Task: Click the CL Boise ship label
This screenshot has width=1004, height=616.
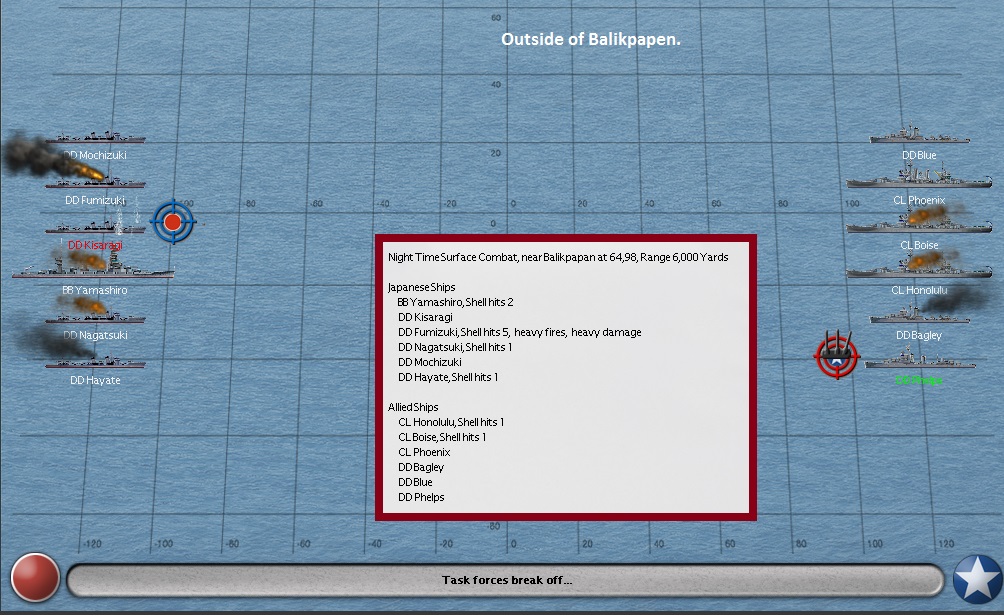Action: click(x=919, y=245)
